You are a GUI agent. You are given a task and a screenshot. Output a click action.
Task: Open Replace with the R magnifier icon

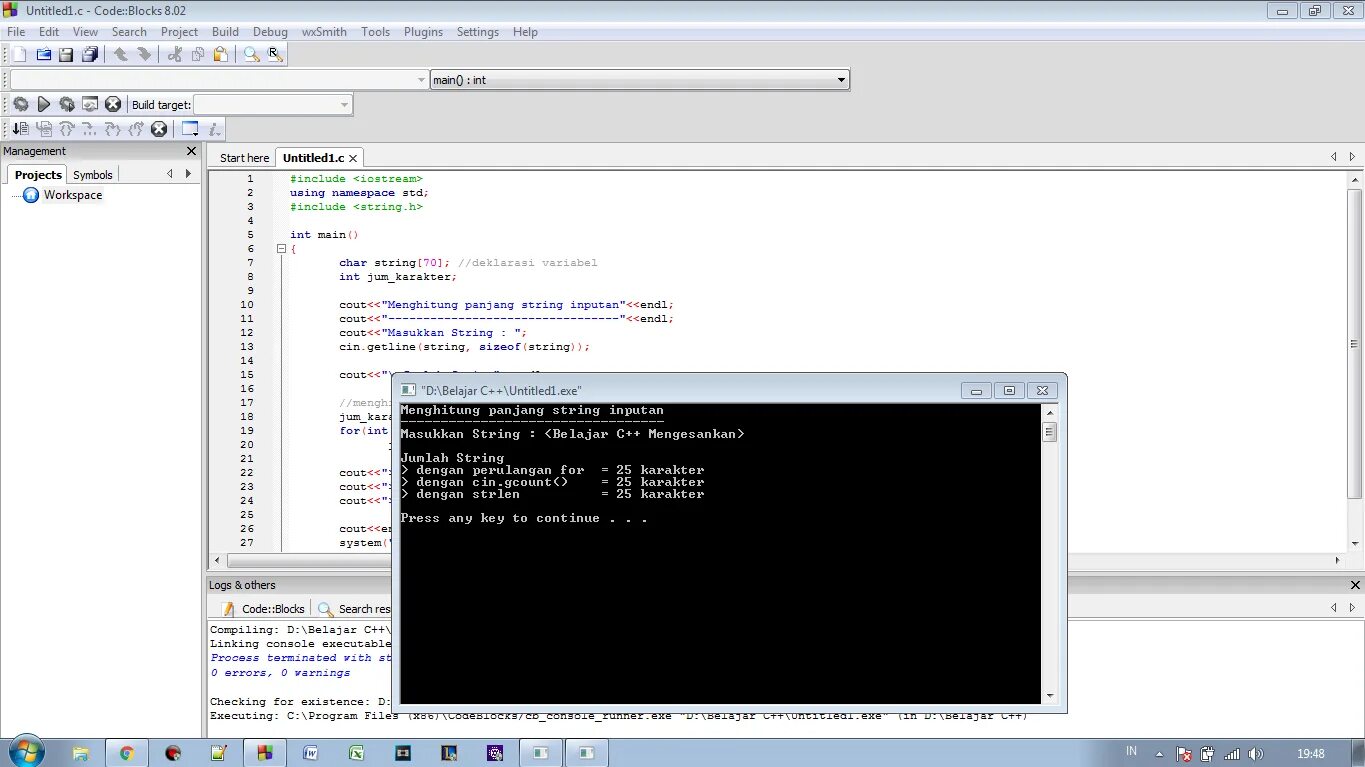pyautogui.click(x=275, y=55)
